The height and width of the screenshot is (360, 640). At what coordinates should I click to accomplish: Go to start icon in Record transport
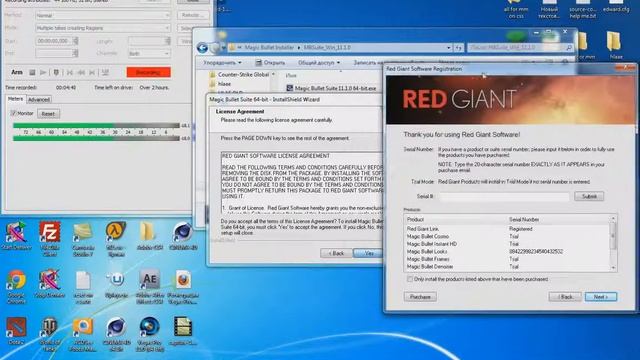pyautogui.click(x=70, y=72)
